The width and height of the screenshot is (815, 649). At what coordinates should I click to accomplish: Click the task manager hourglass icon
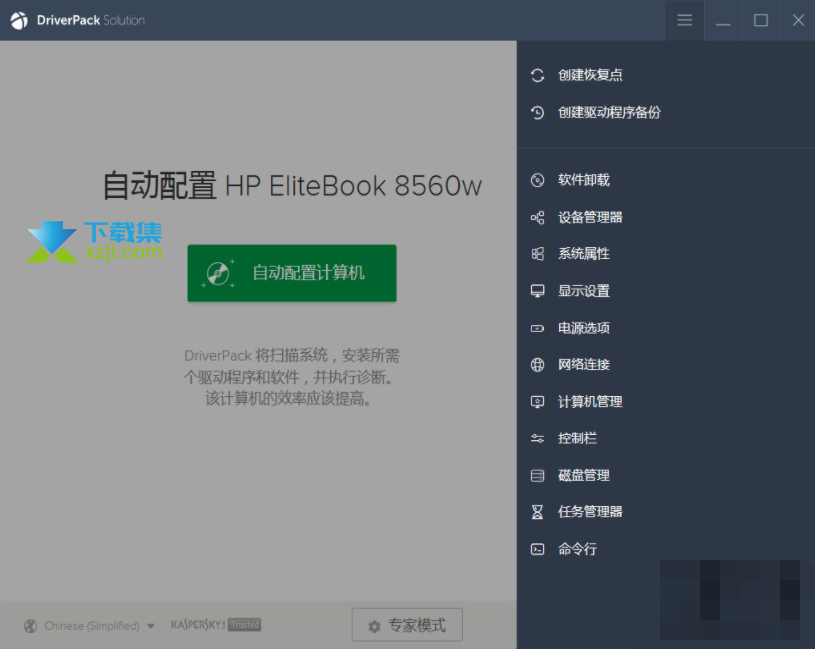click(537, 512)
